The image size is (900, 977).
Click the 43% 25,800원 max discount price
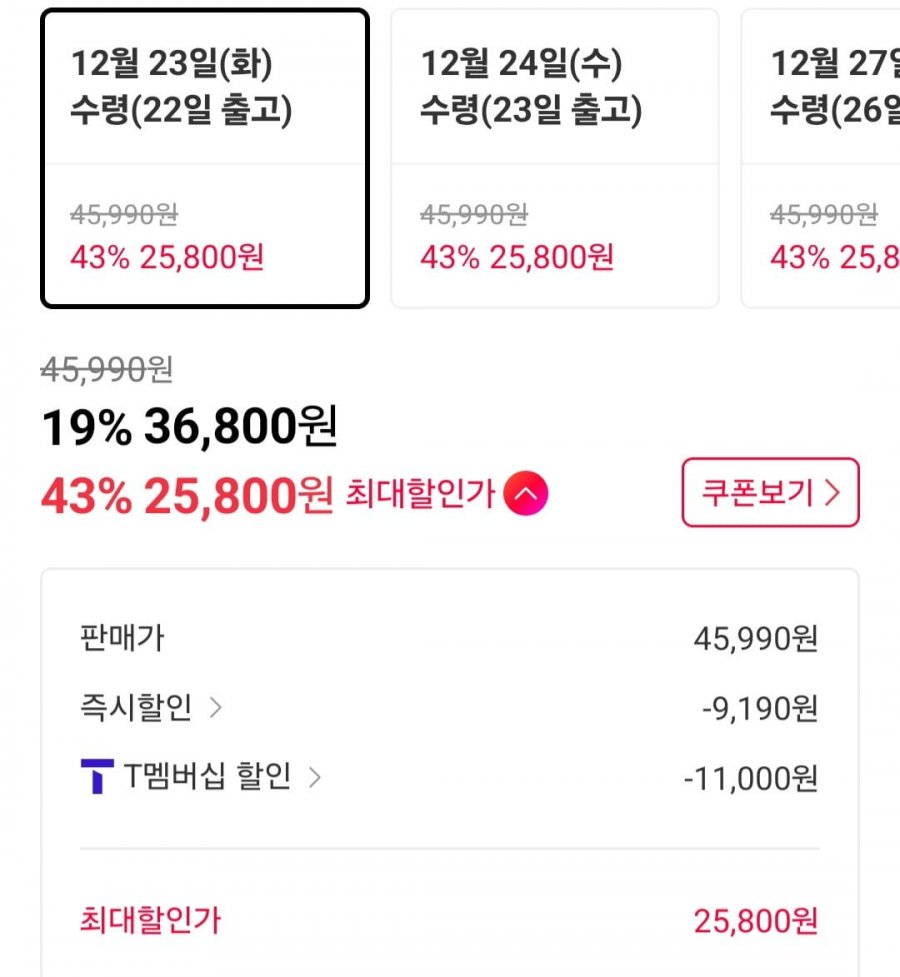[186, 495]
